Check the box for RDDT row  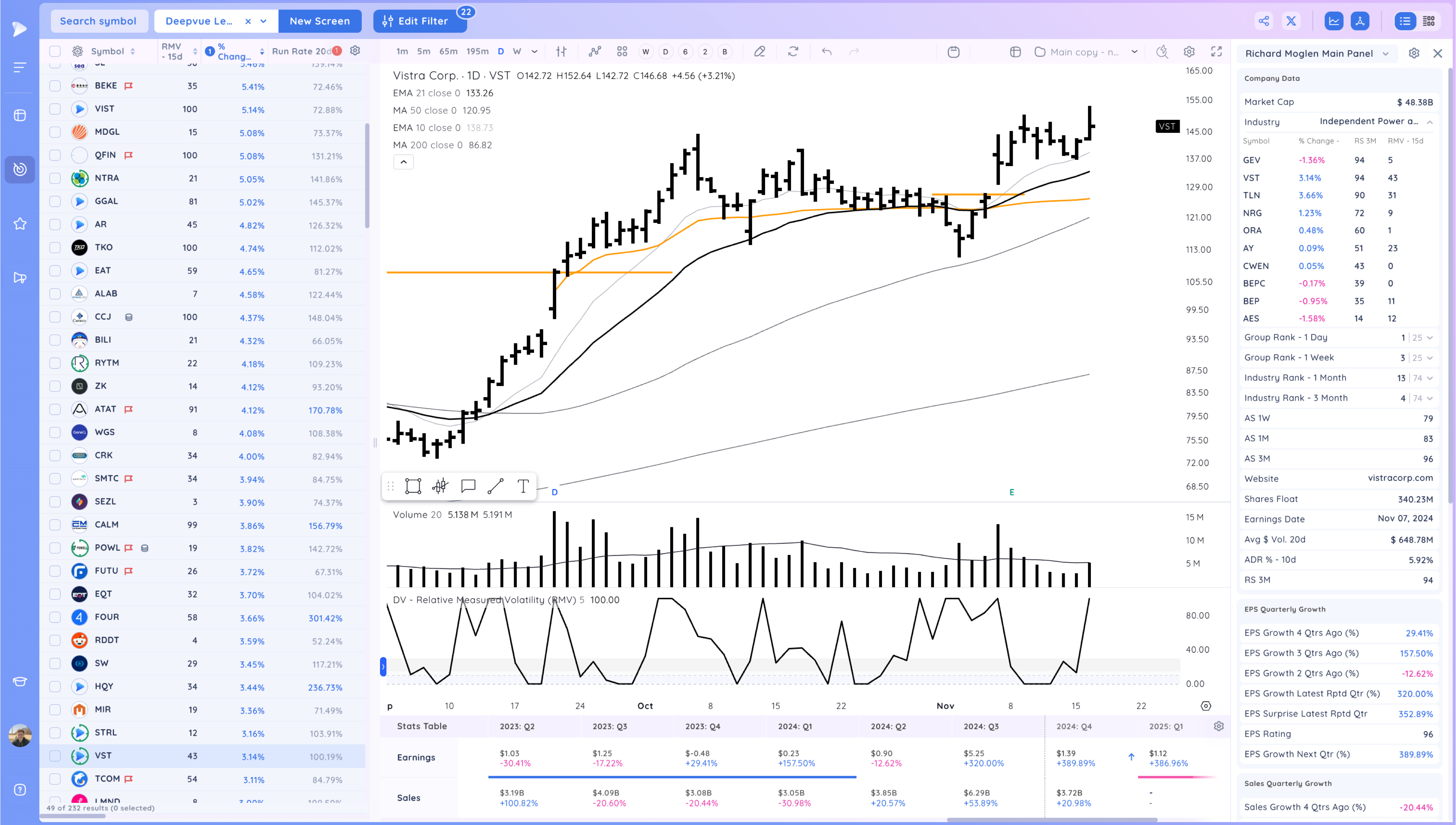(55, 640)
